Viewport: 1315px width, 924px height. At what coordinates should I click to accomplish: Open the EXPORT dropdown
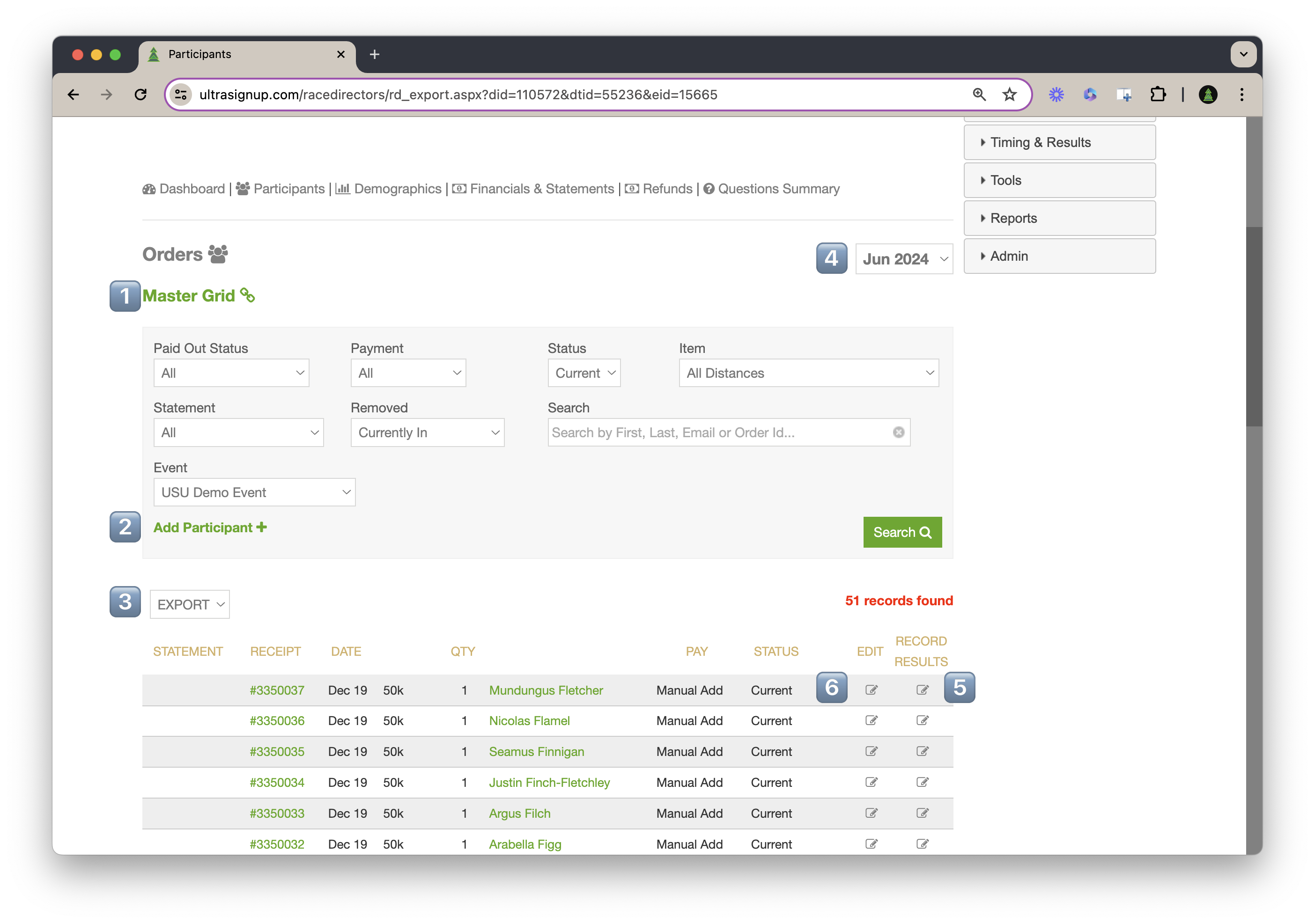[x=190, y=605]
